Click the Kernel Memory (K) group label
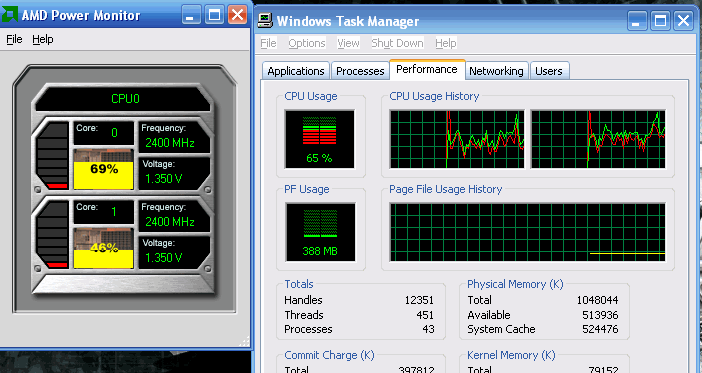 point(511,355)
